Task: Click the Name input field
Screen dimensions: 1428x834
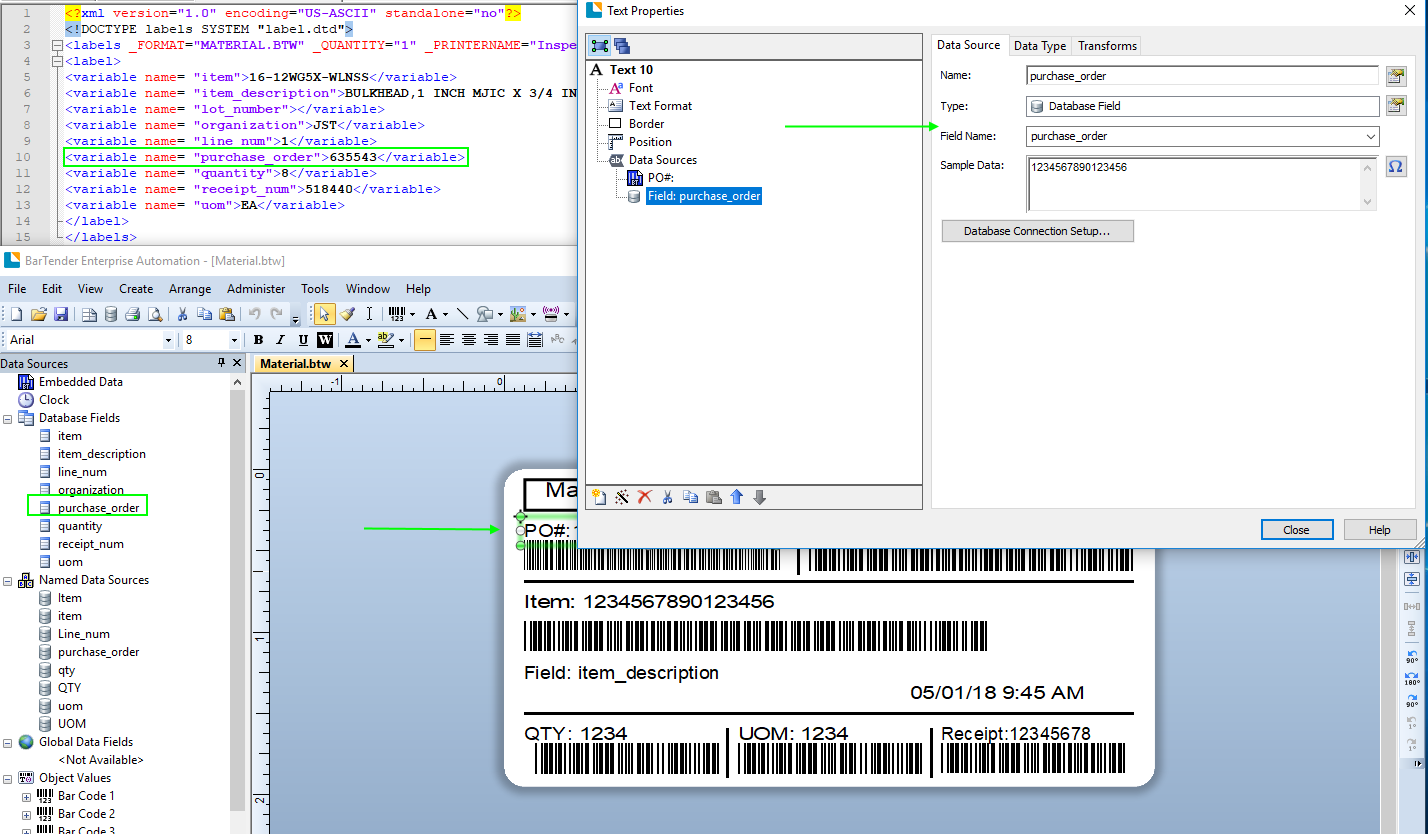Action: pyautogui.click(x=1203, y=76)
